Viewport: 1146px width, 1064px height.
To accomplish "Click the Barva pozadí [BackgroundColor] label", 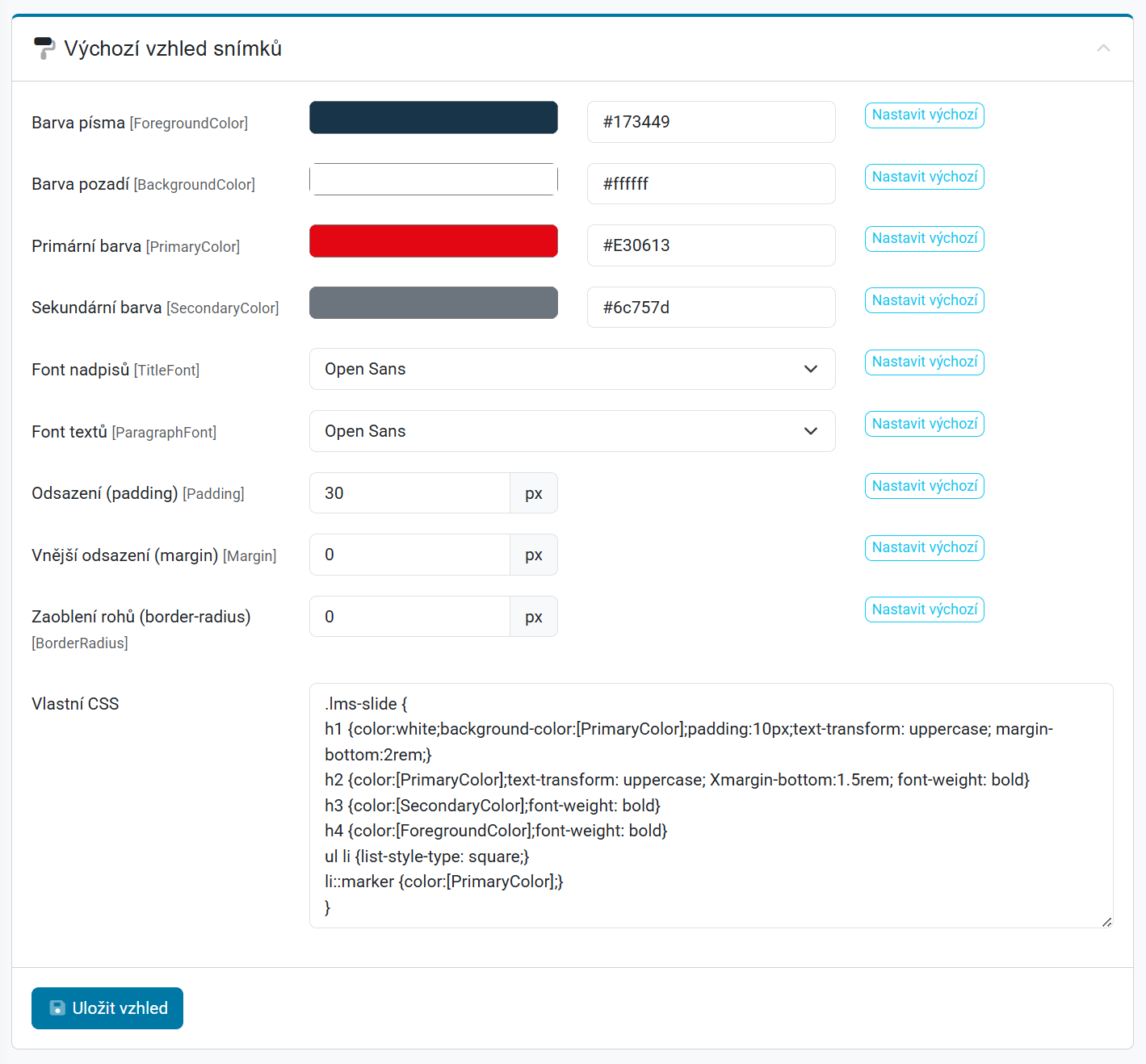I will point(144,184).
